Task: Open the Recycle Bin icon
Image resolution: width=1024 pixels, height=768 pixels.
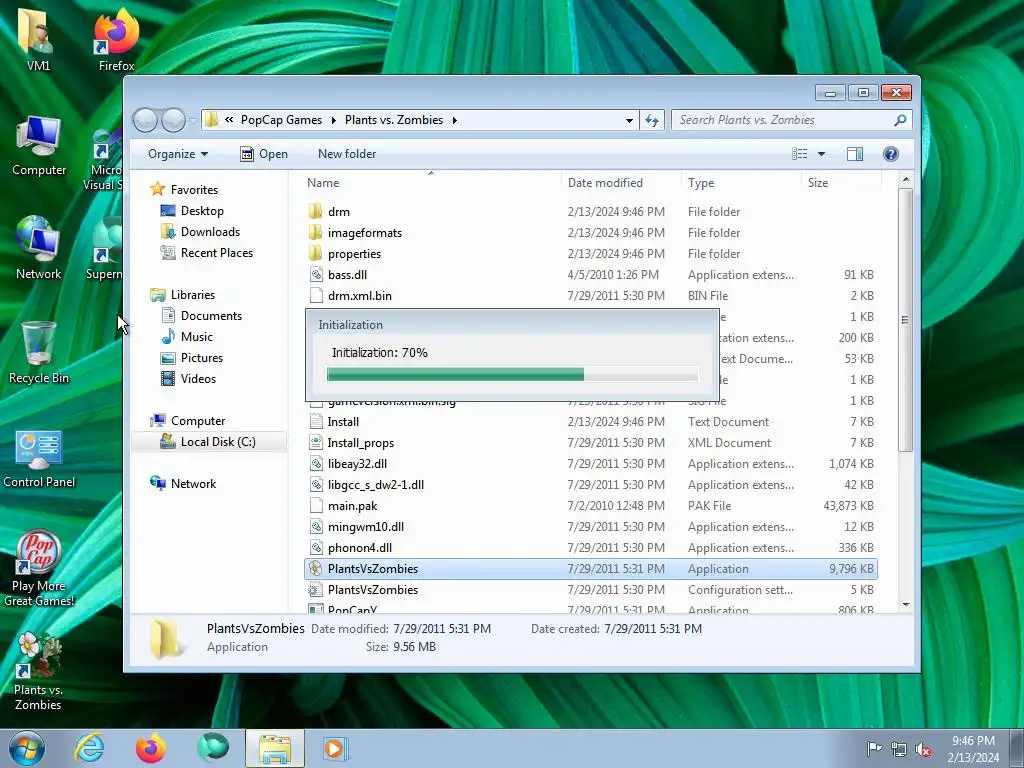Action: pyautogui.click(x=39, y=353)
